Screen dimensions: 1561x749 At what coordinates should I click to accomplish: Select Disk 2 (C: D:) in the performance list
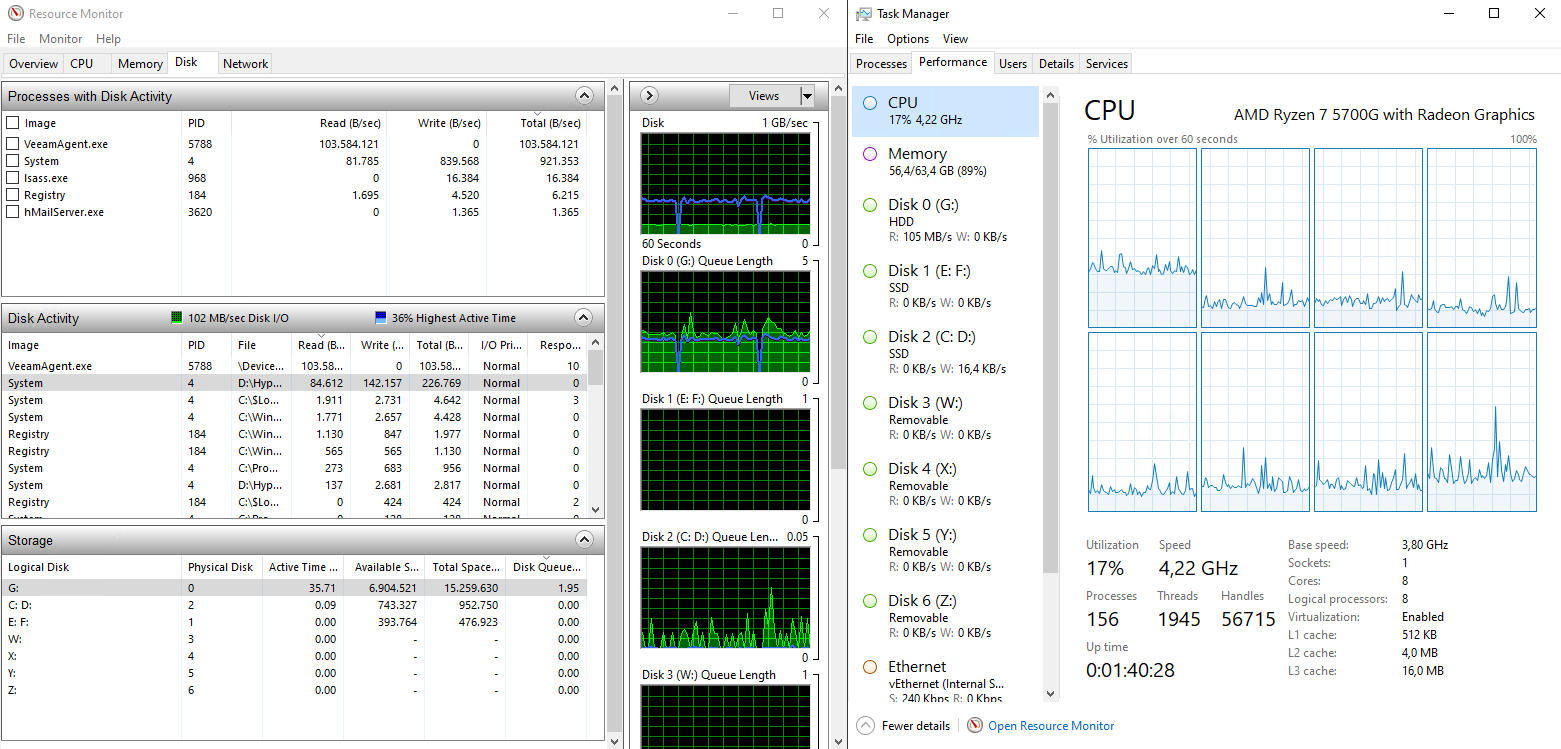point(945,352)
